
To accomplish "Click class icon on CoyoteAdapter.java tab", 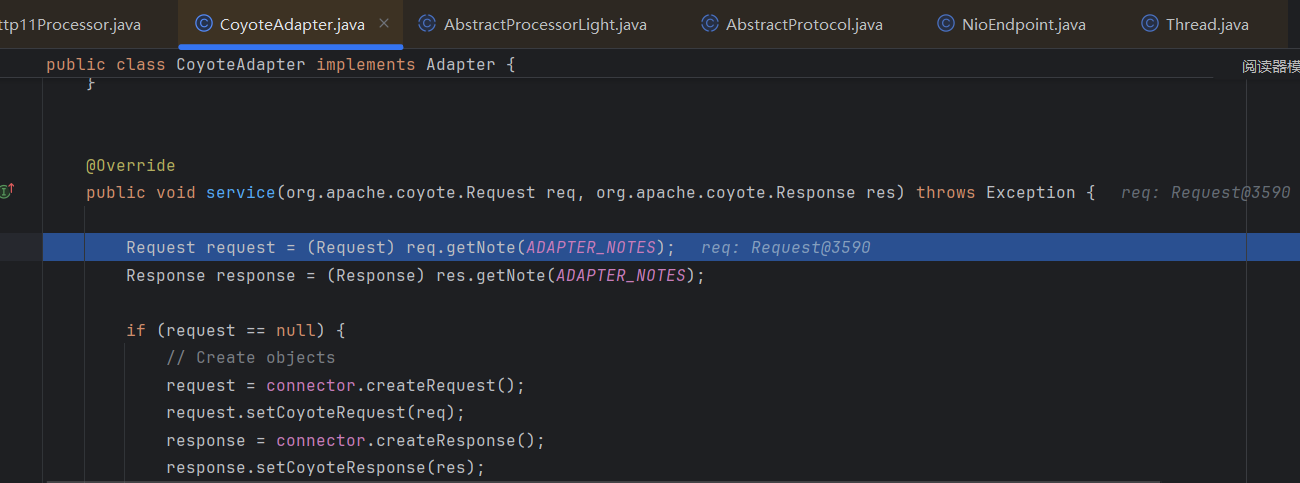I will [x=203, y=24].
